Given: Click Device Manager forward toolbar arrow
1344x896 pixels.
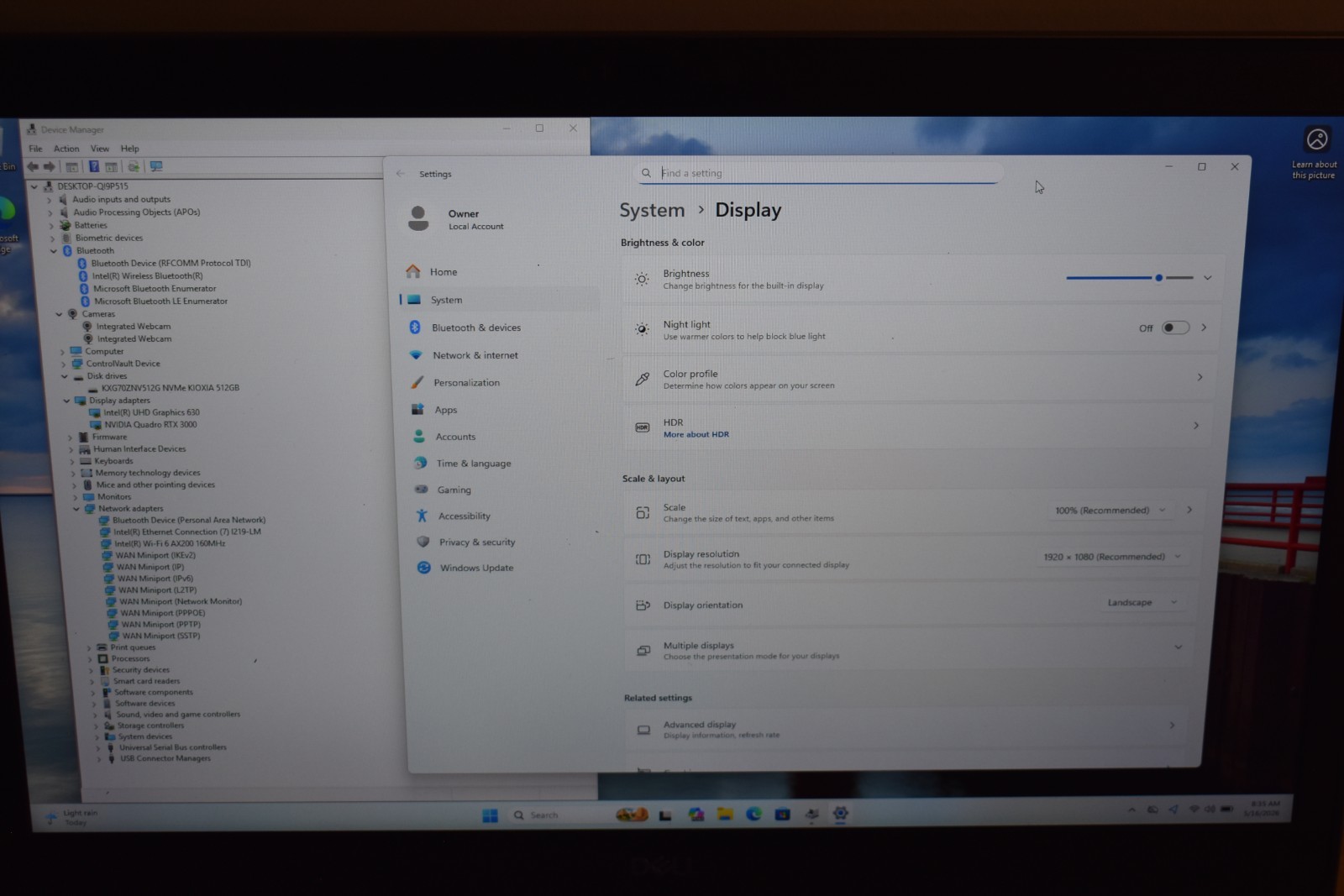Looking at the screenshot, I should point(49,166).
